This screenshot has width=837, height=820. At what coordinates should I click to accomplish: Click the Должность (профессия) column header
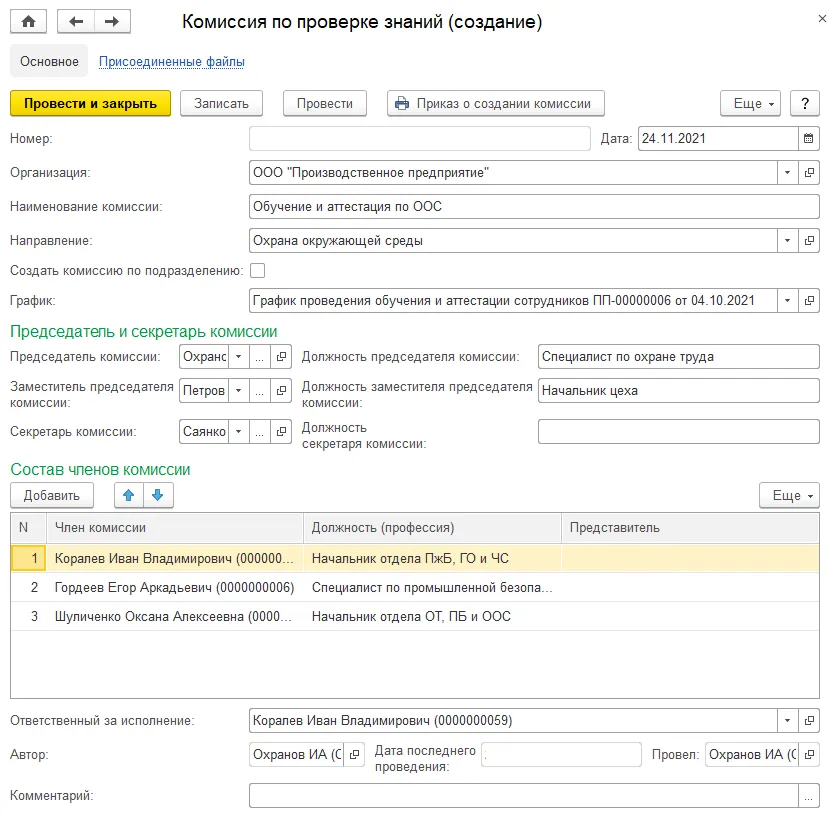[x=432, y=528]
